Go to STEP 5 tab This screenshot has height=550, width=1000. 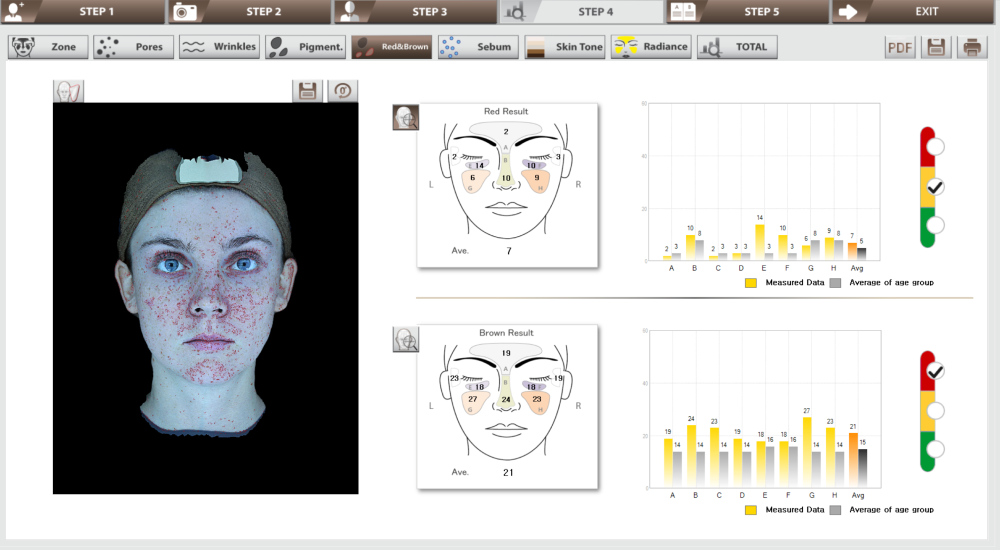click(748, 12)
